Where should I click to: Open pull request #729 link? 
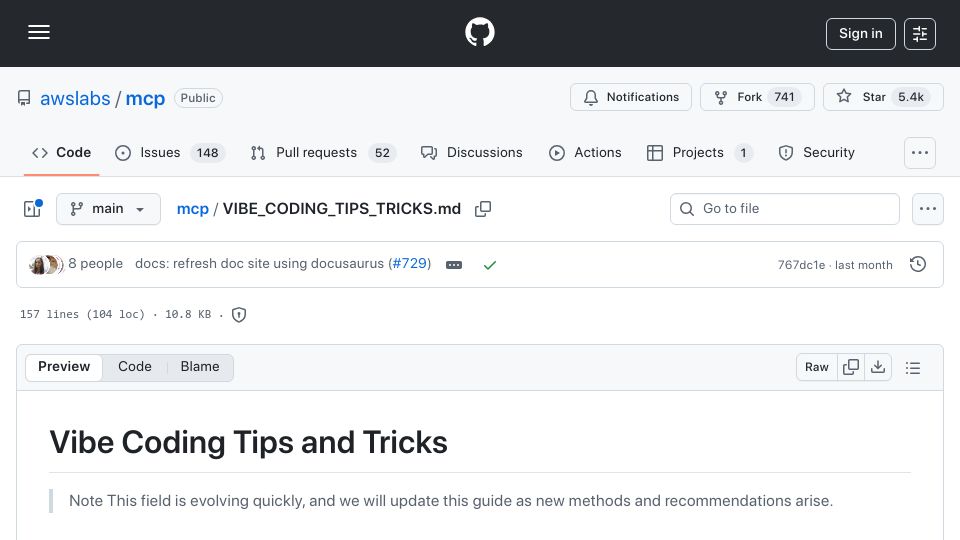410,263
